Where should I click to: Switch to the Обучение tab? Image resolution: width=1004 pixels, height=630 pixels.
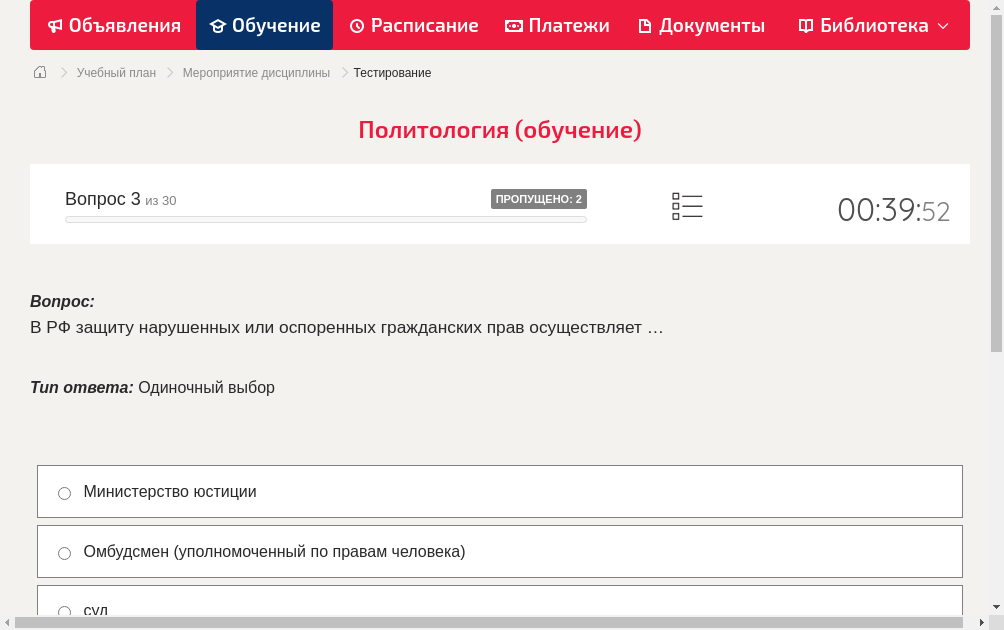click(x=264, y=25)
